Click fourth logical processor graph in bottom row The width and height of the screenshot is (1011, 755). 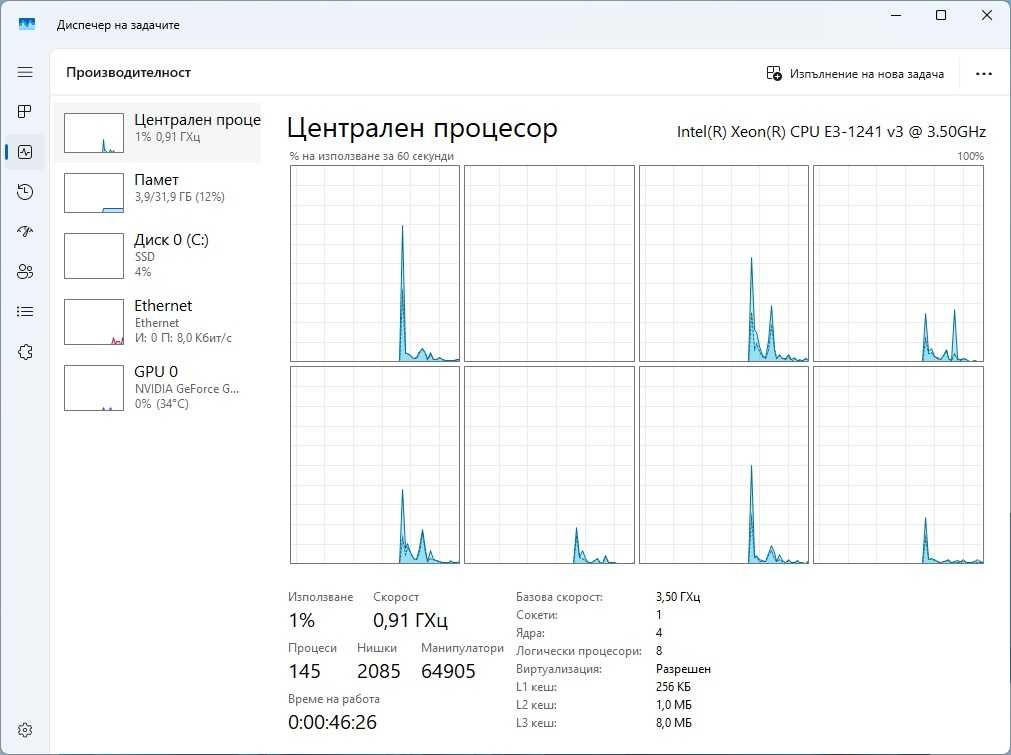pos(898,465)
